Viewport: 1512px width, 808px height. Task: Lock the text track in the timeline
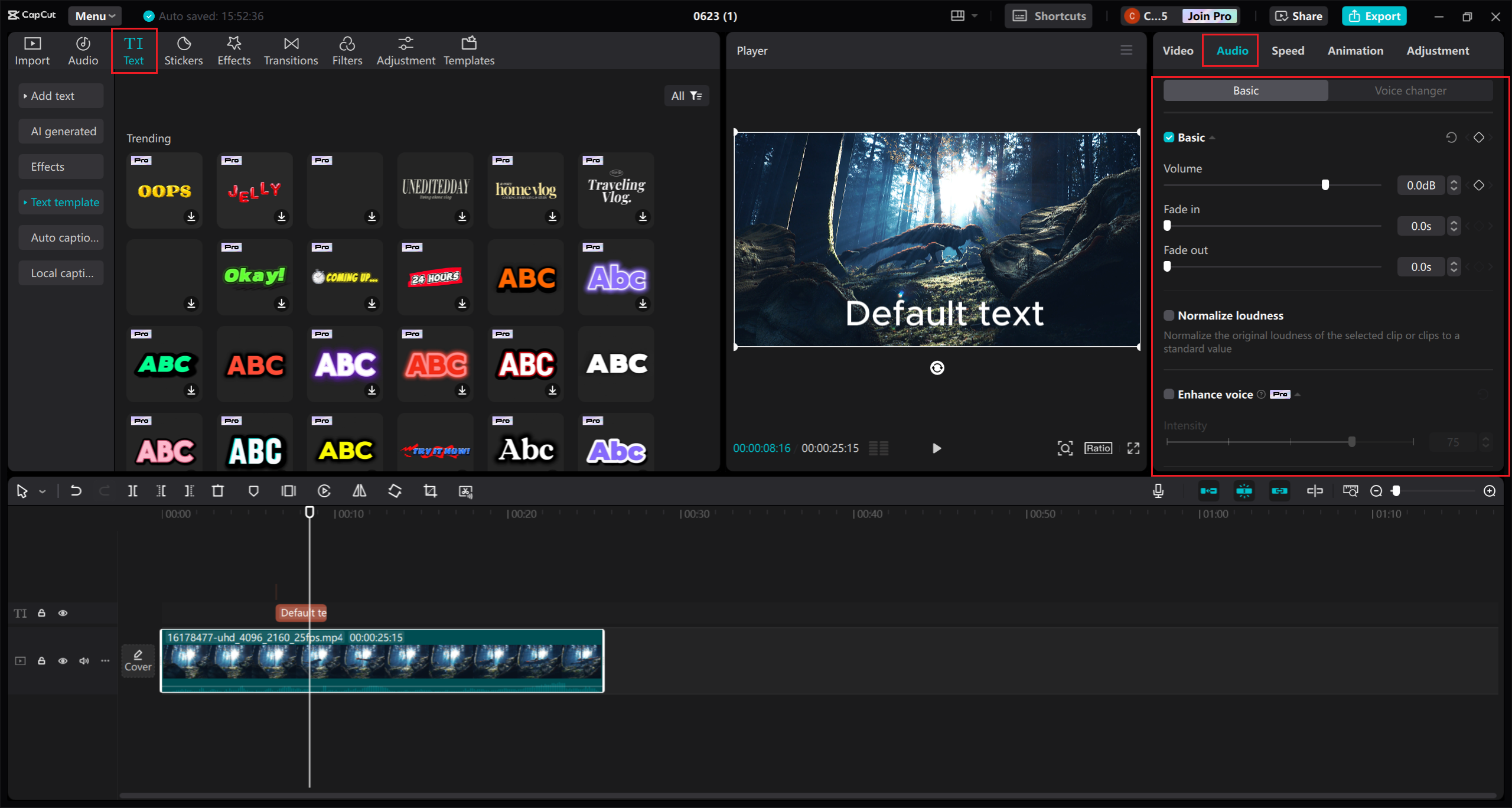(x=41, y=613)
